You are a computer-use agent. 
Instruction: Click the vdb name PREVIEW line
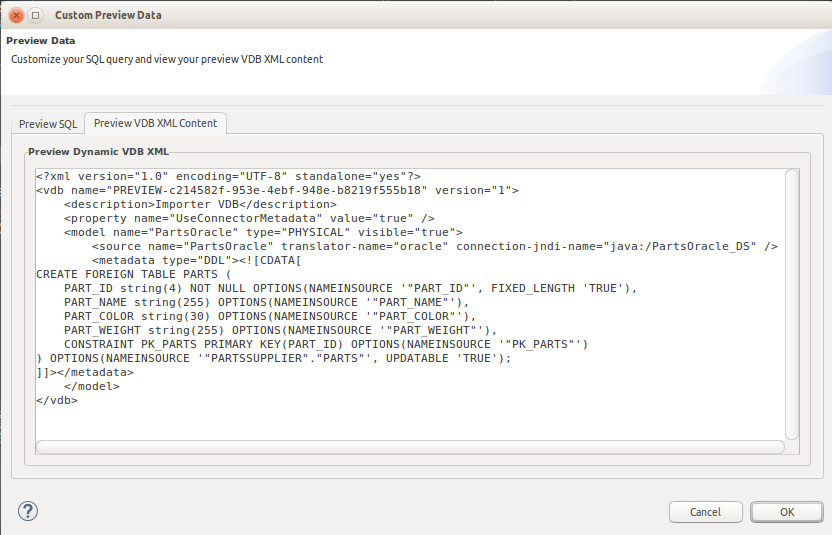point(276,190)
